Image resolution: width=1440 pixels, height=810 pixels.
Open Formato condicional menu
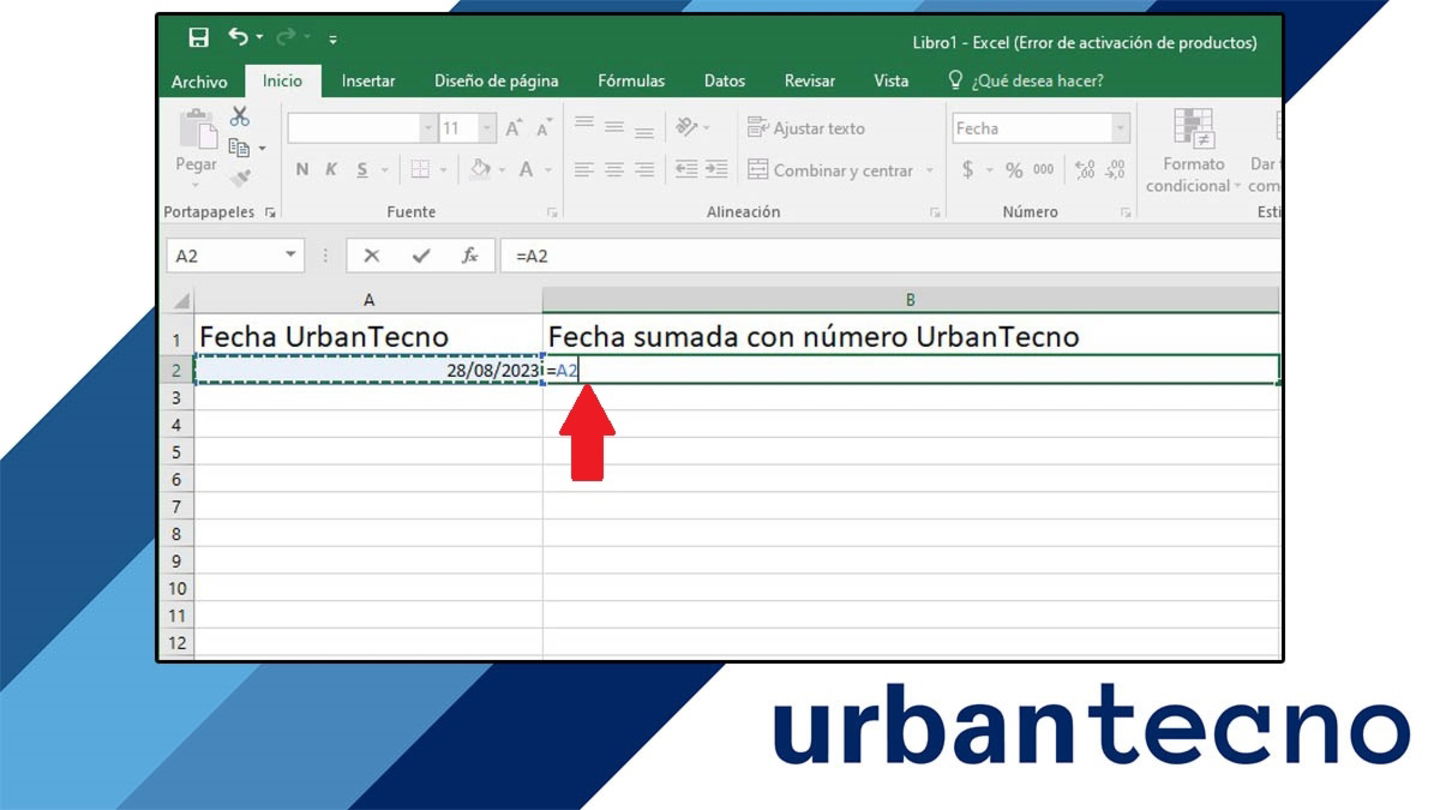coord(1193,152)
